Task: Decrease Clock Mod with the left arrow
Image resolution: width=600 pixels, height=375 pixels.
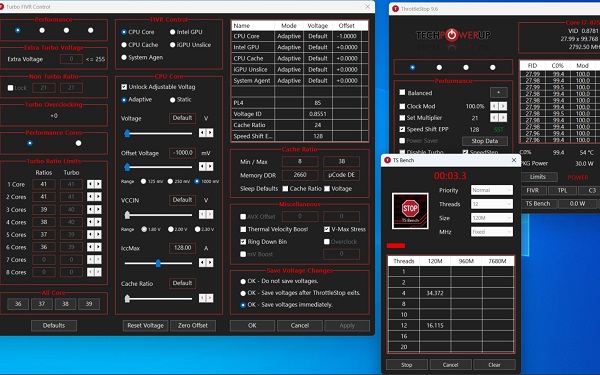Action: [x=494, y=106]
